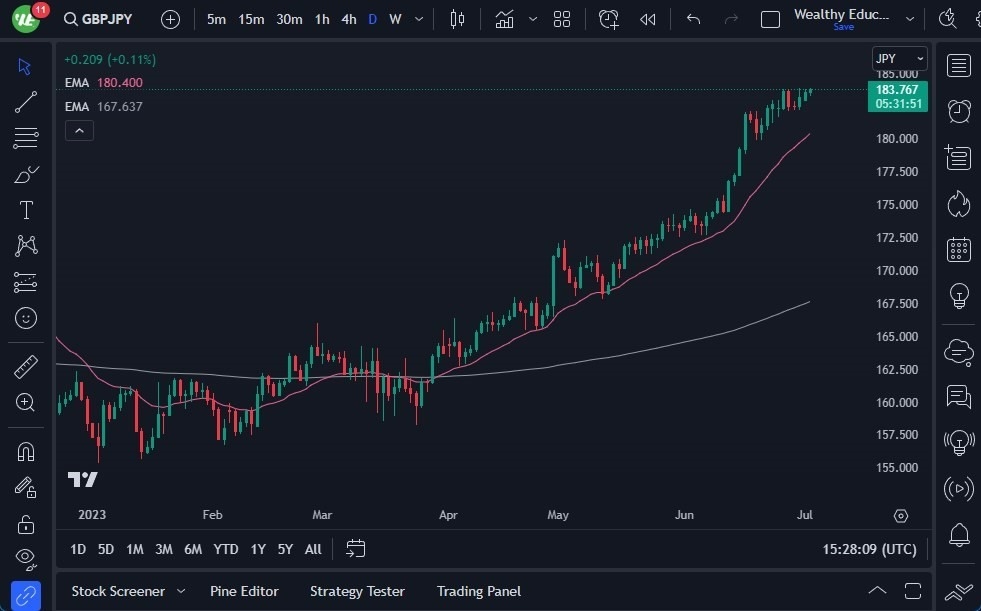Select the 4h timeframe button
Screen dimensions: 981x611
pyautogui.click(x=348, y=19)
